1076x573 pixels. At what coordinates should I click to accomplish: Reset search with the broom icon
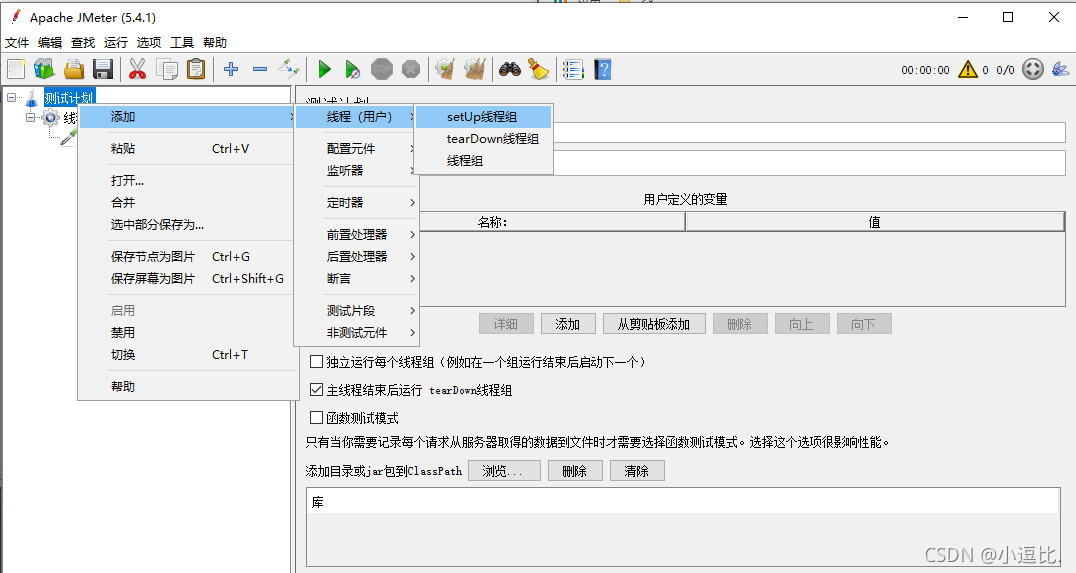tap(539, 69)
